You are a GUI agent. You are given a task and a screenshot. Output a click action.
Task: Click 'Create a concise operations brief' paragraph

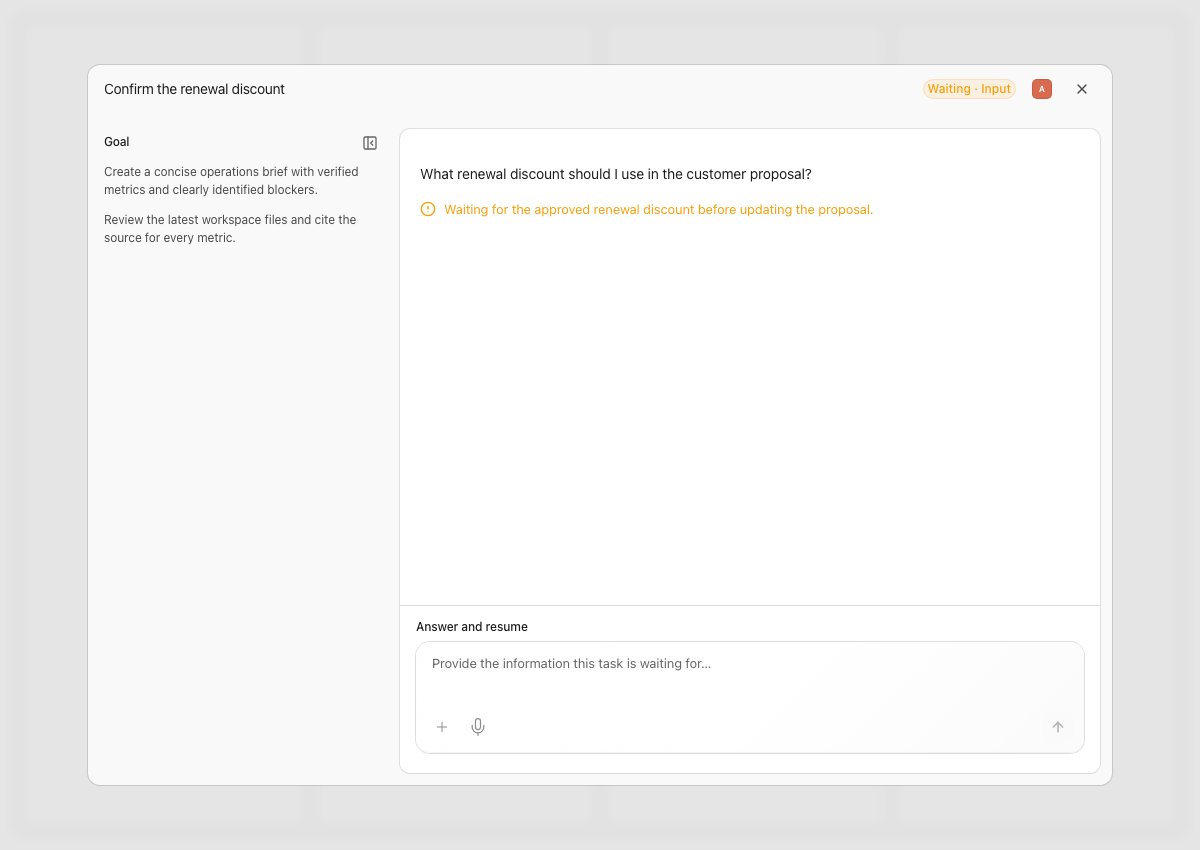click(x=232, y=181)
